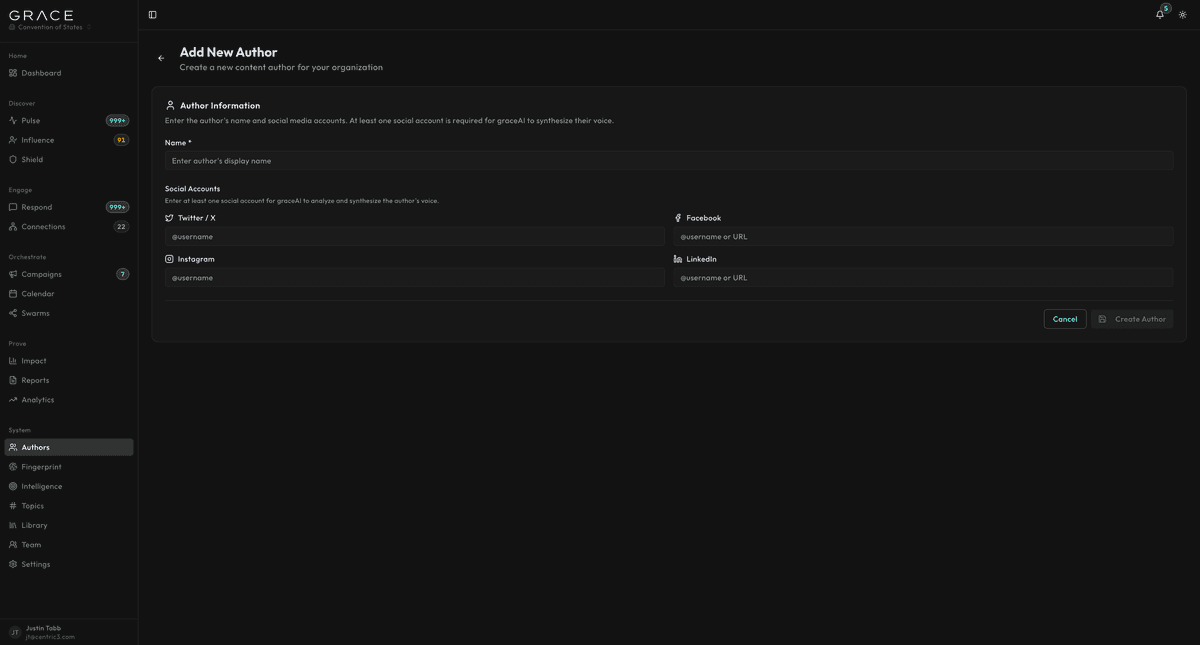Select the Fingerprint icon in System section
Image resolution: width=1200 pixels, height=645 pixels.
coord(10,465)
